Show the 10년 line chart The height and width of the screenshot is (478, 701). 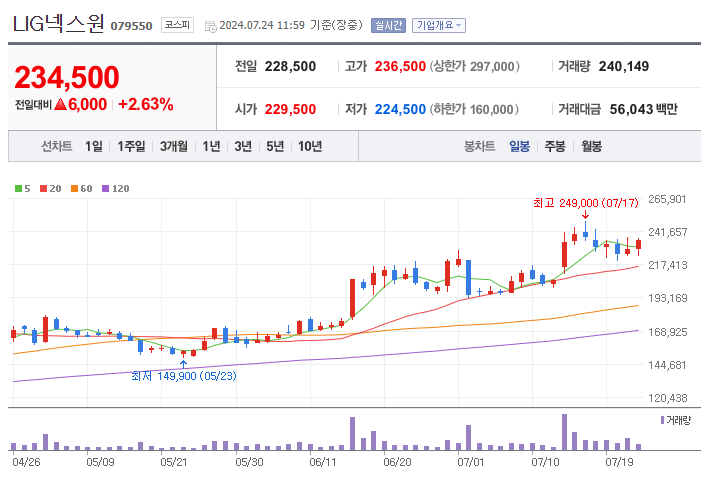point(310,146)
